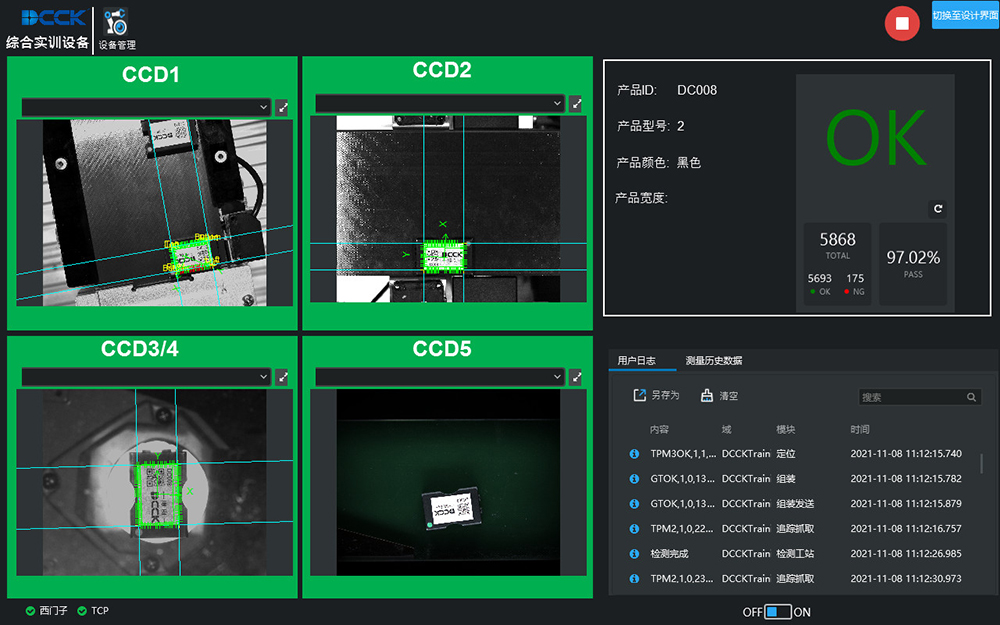The width and height of the screenshot is (1000, 625).
Task: Switch to the 测量历史数据 tab
Action: [713, 360]
